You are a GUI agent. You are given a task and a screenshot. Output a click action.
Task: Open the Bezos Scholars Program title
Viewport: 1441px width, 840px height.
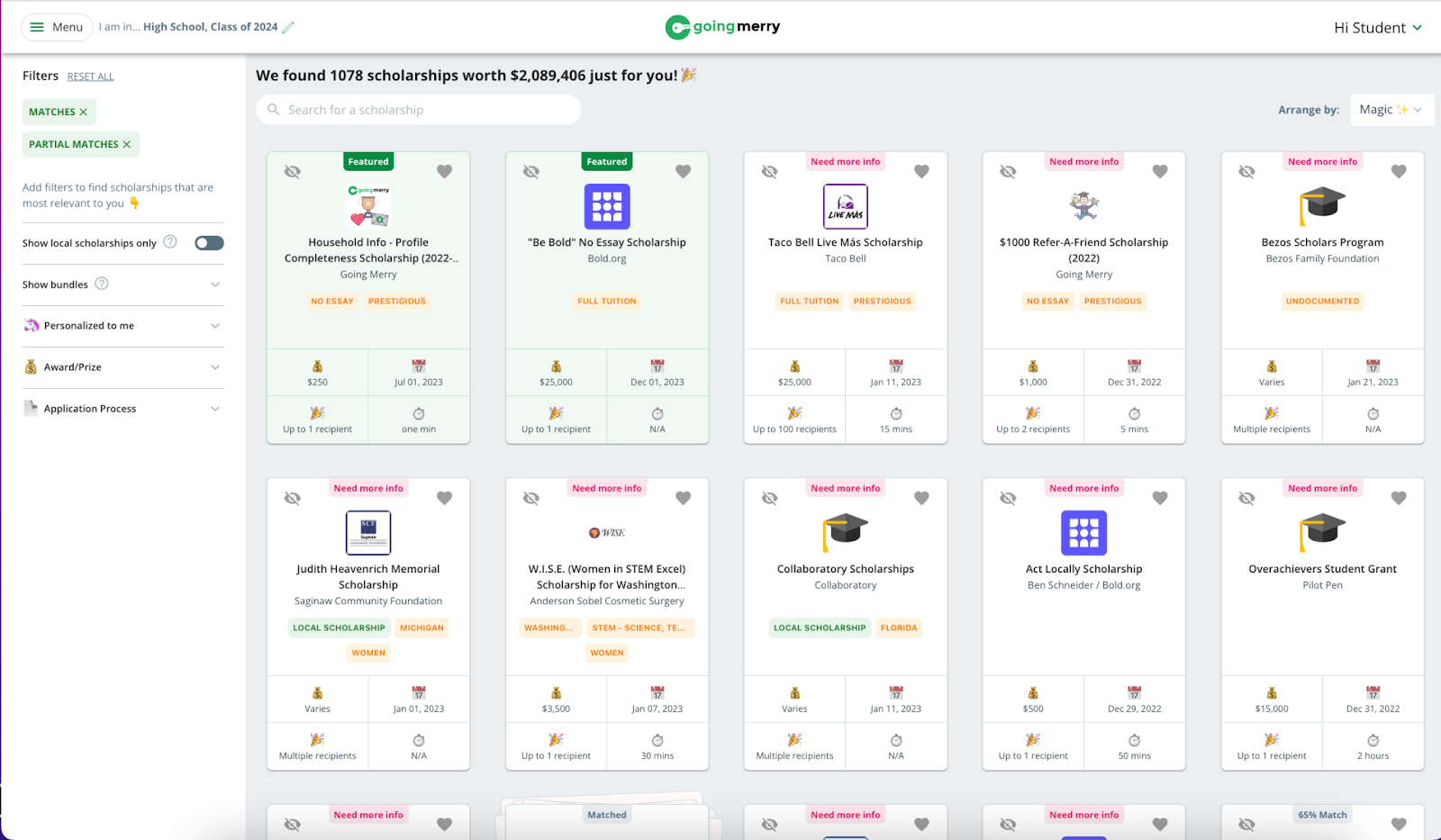1322,242
